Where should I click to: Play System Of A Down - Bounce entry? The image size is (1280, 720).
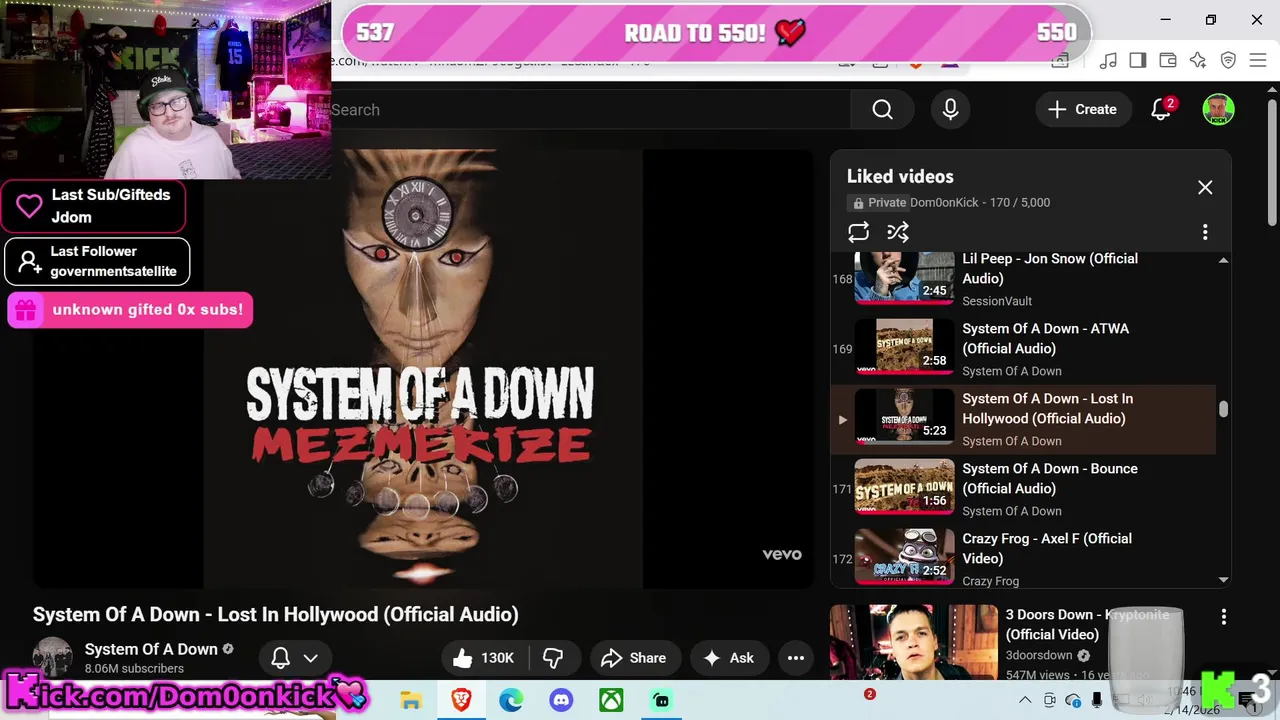tap(1050, 478)
